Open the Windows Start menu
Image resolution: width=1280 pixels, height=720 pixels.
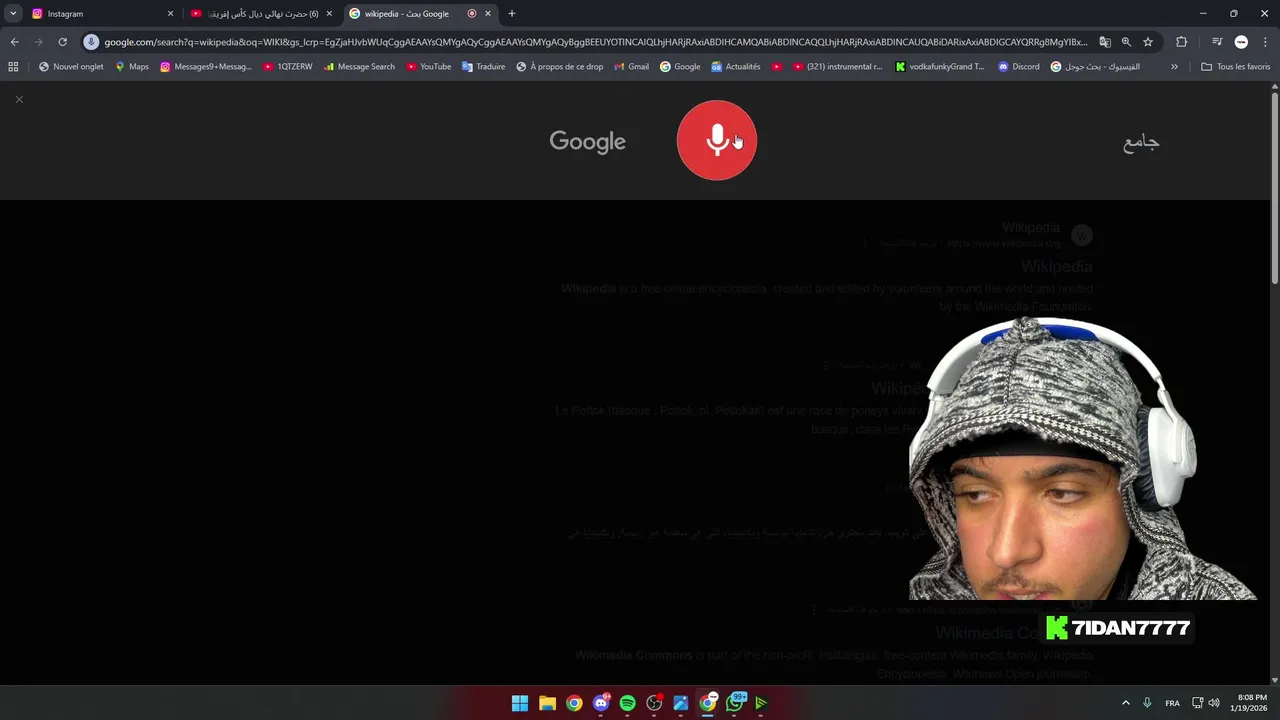520,703
